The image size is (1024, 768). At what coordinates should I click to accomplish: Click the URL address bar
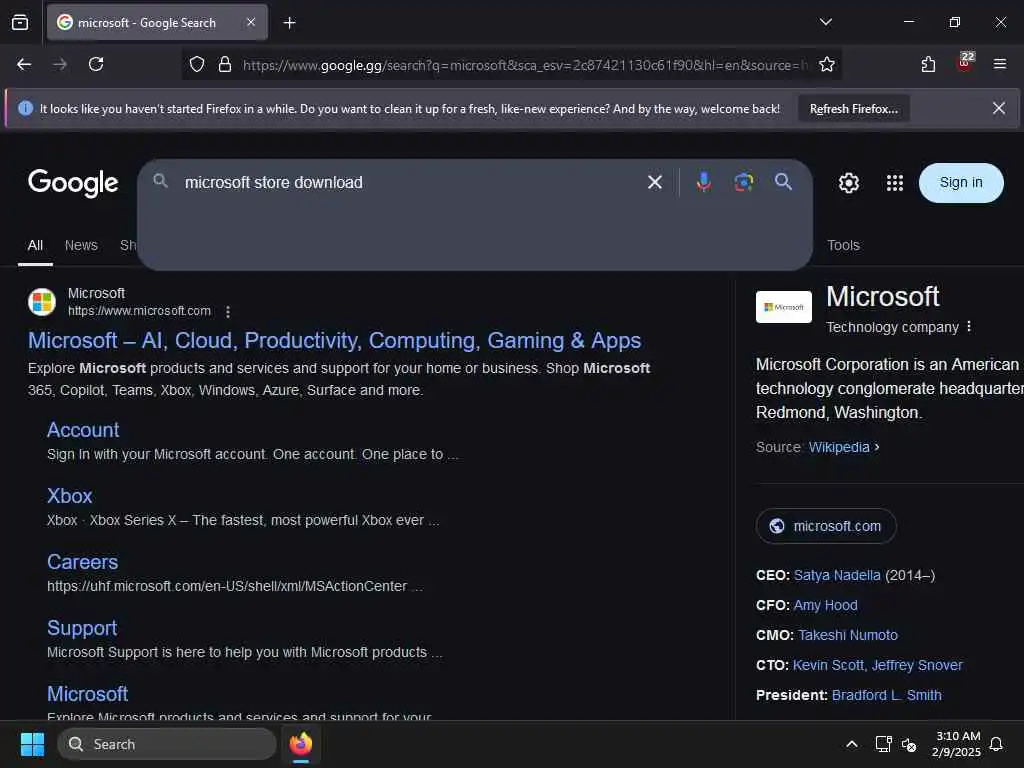click(525, 65)
